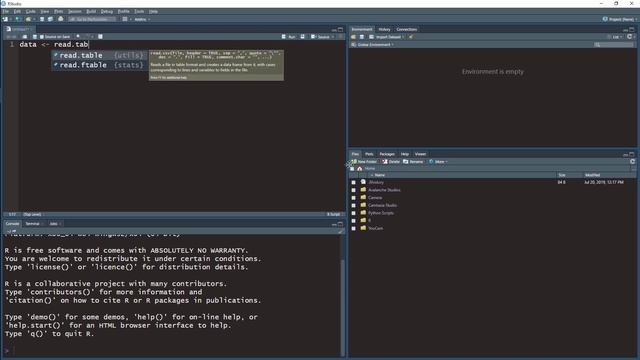The height and width of the screenshot is (360, 640).
Task: Switch to the Plots tab
Action: (369, 154)
